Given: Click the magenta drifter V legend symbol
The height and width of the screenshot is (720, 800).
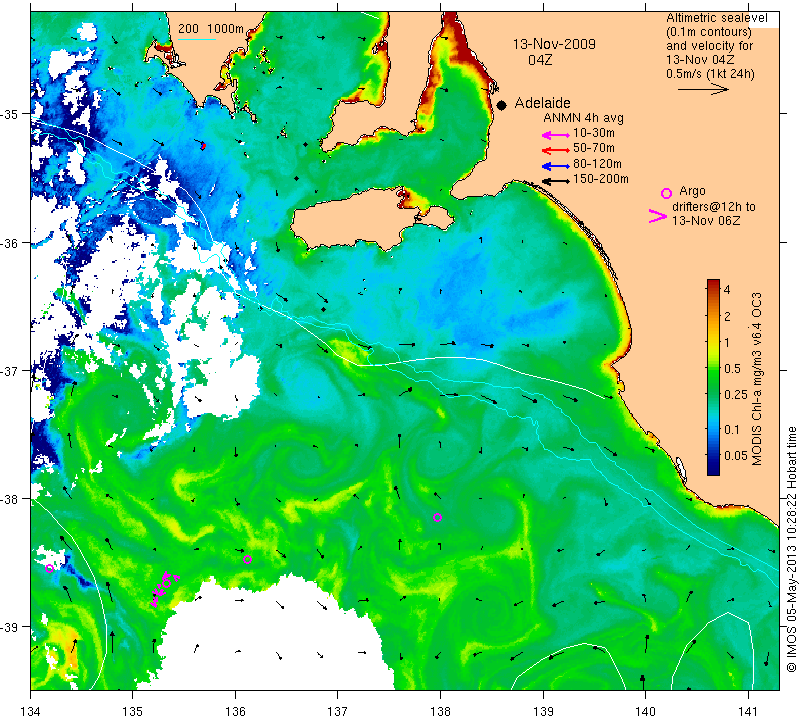Looking at the screenshot, I should 657,216.
